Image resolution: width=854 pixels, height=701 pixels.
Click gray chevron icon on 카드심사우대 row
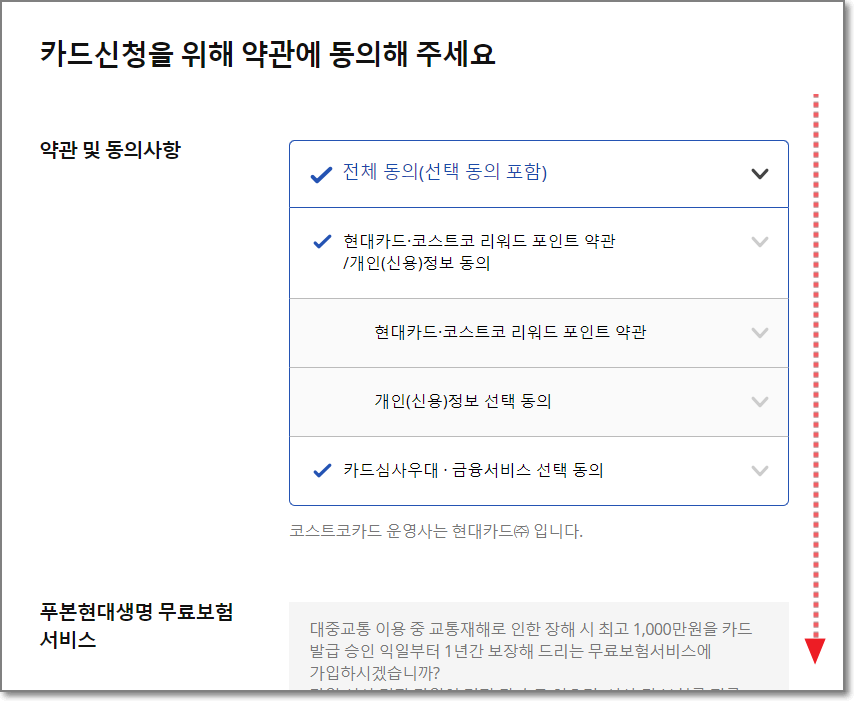point(758,470)
